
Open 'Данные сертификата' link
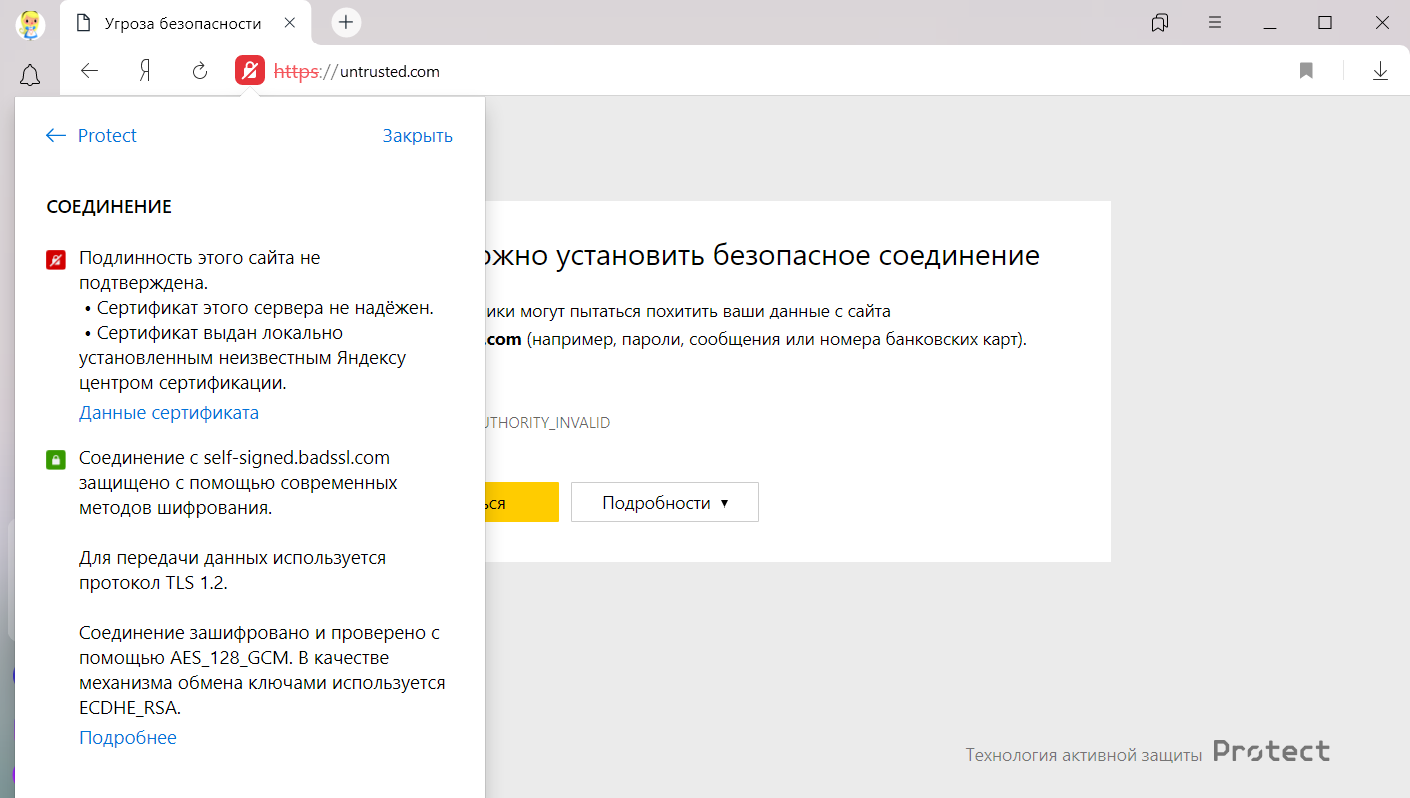point(169,413)
